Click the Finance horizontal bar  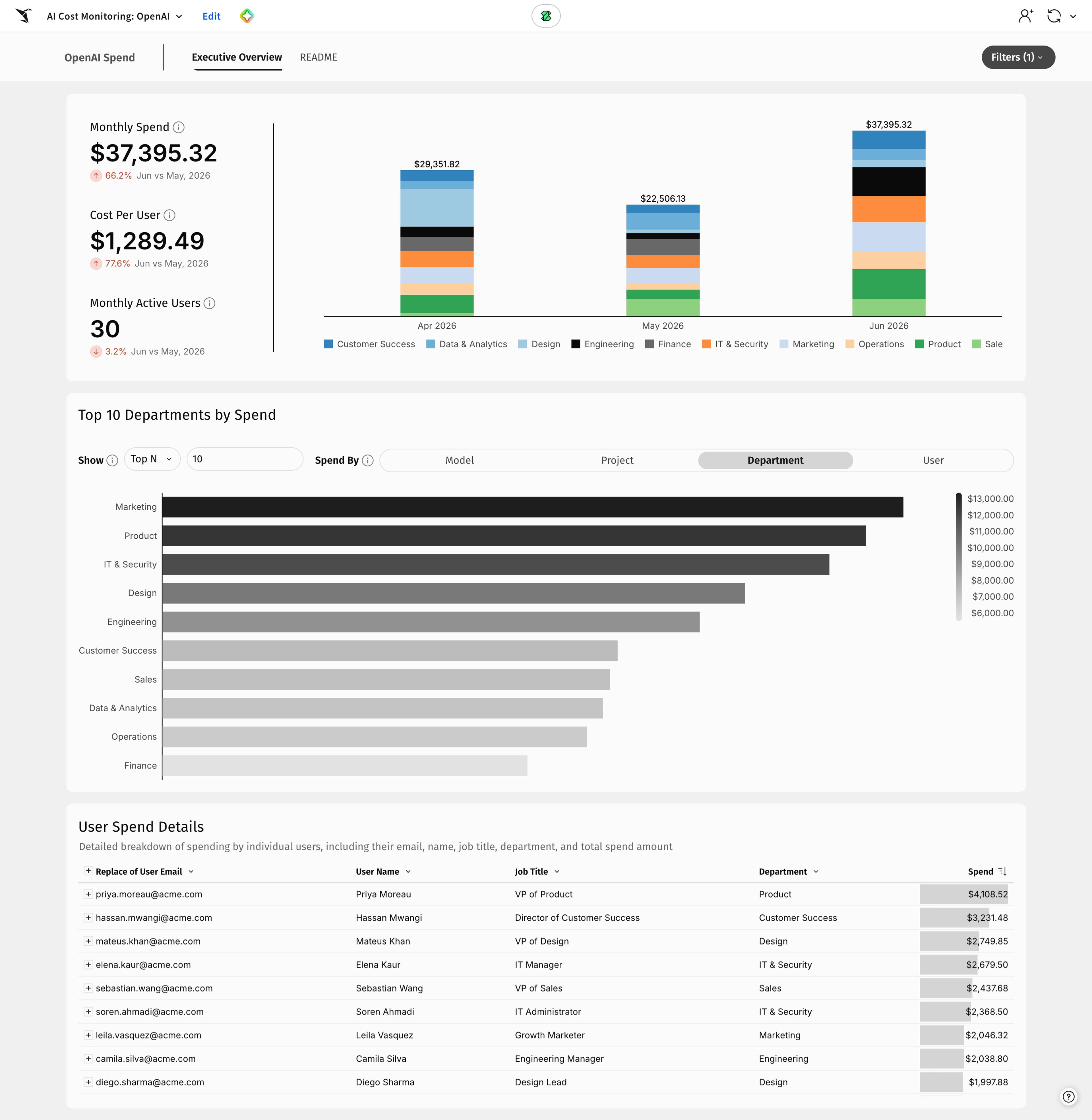(345, 766)
